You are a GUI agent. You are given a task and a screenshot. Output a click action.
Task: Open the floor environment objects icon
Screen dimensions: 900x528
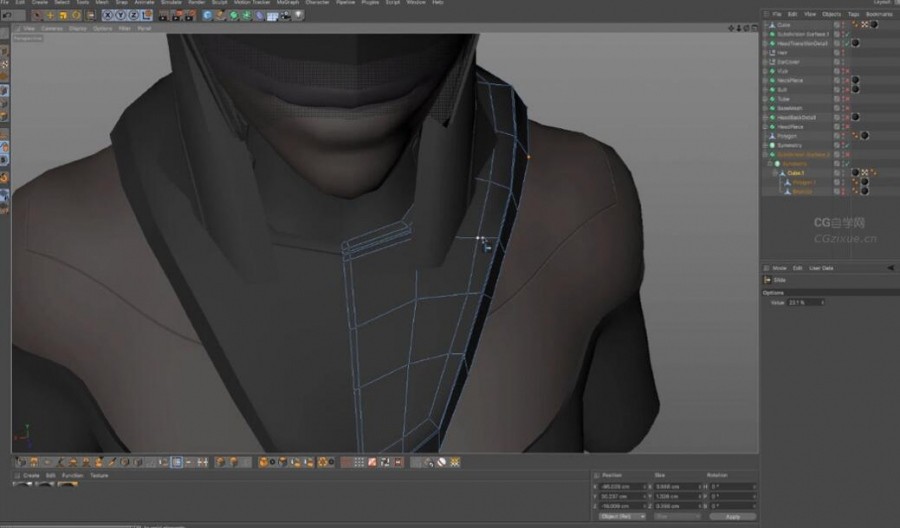(x=273, y=15)
